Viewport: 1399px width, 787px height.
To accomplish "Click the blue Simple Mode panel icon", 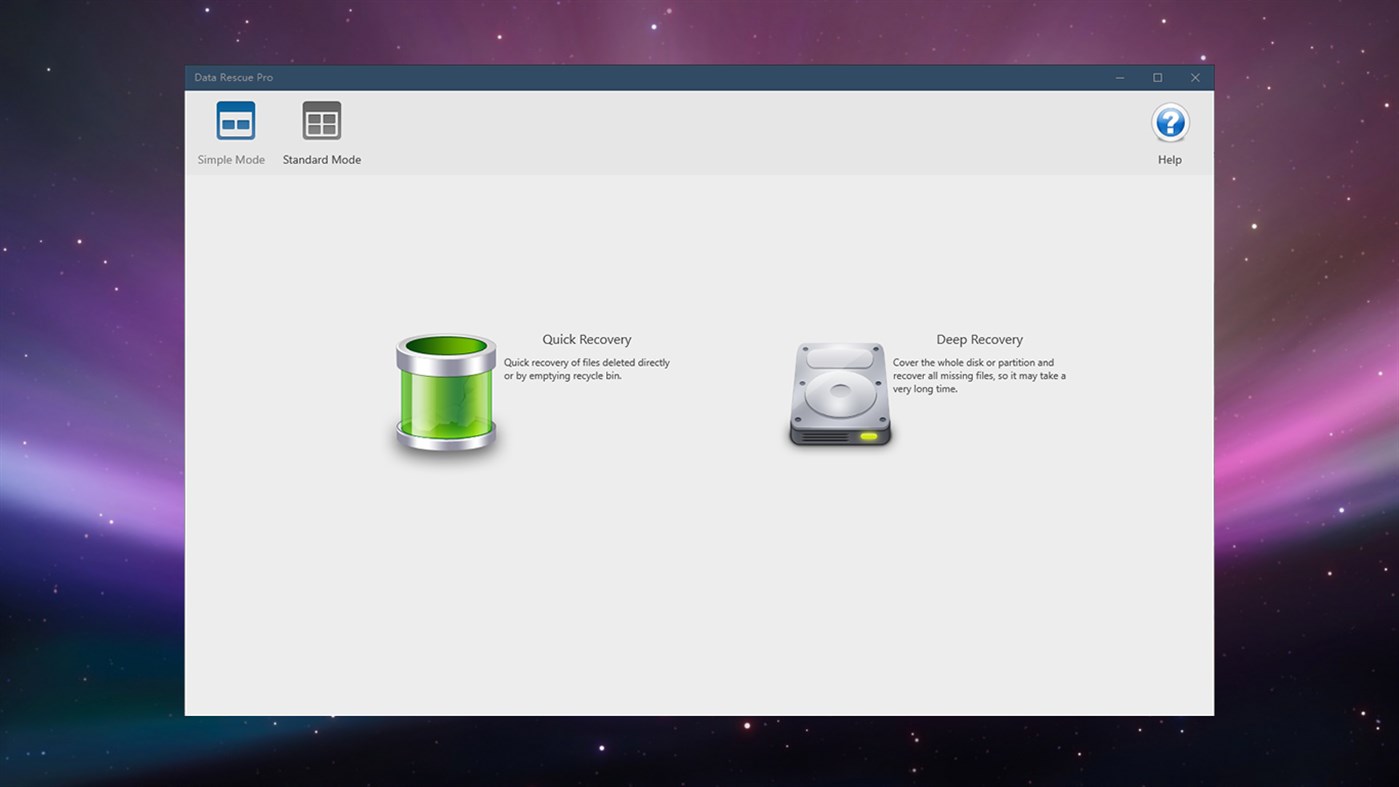I will (x=233, y=120).
